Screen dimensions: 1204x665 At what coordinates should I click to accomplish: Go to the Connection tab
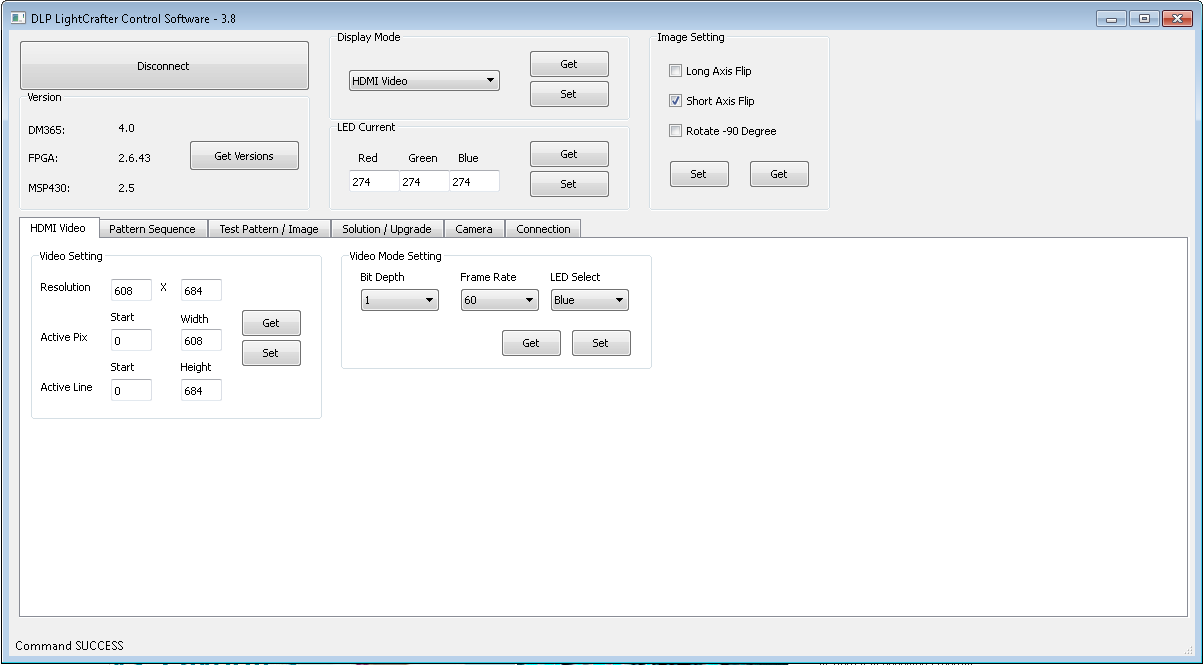543,229
